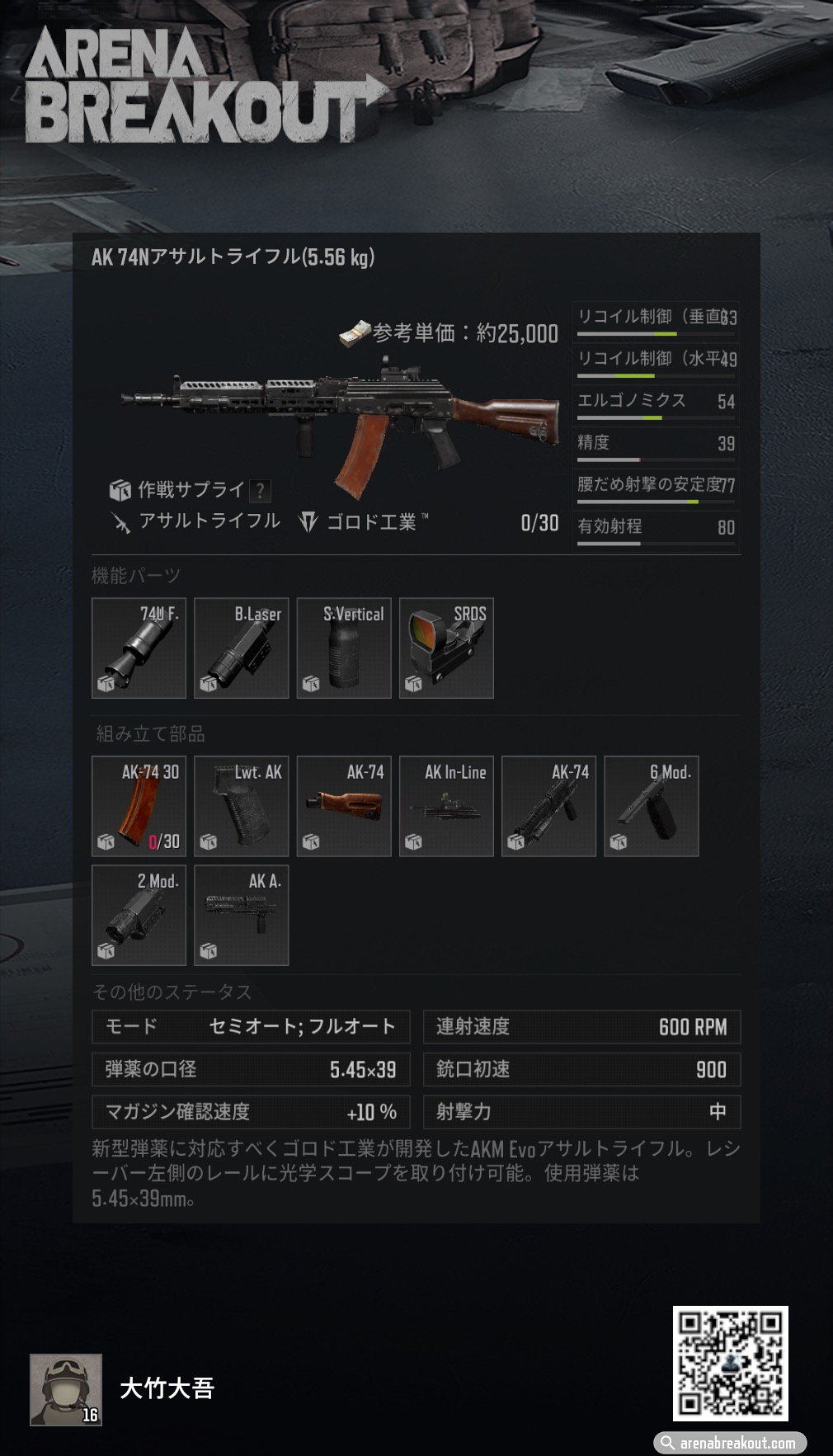Open the arenabreakout.com search link
This screenshot has width=833, height=1456.
[730, 1442]
